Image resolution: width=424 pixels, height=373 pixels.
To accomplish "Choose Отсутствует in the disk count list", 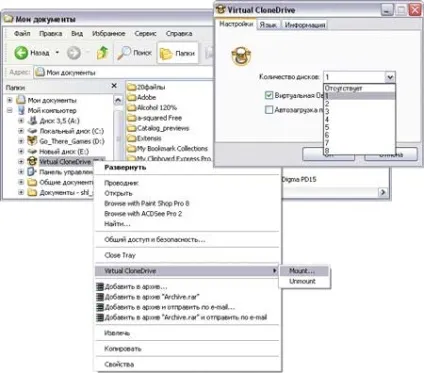I will click(x=359, y=88).
